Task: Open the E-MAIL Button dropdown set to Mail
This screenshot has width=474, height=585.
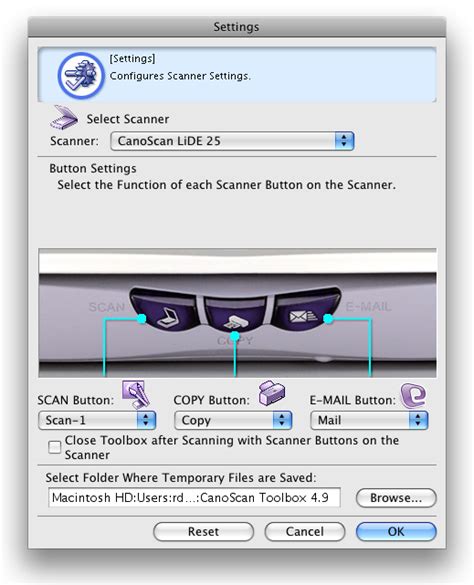Action: click(369, 420)
